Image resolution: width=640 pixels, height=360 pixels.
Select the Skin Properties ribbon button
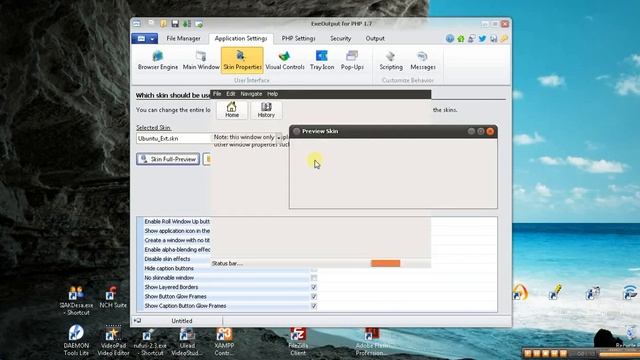coord(242,60)
